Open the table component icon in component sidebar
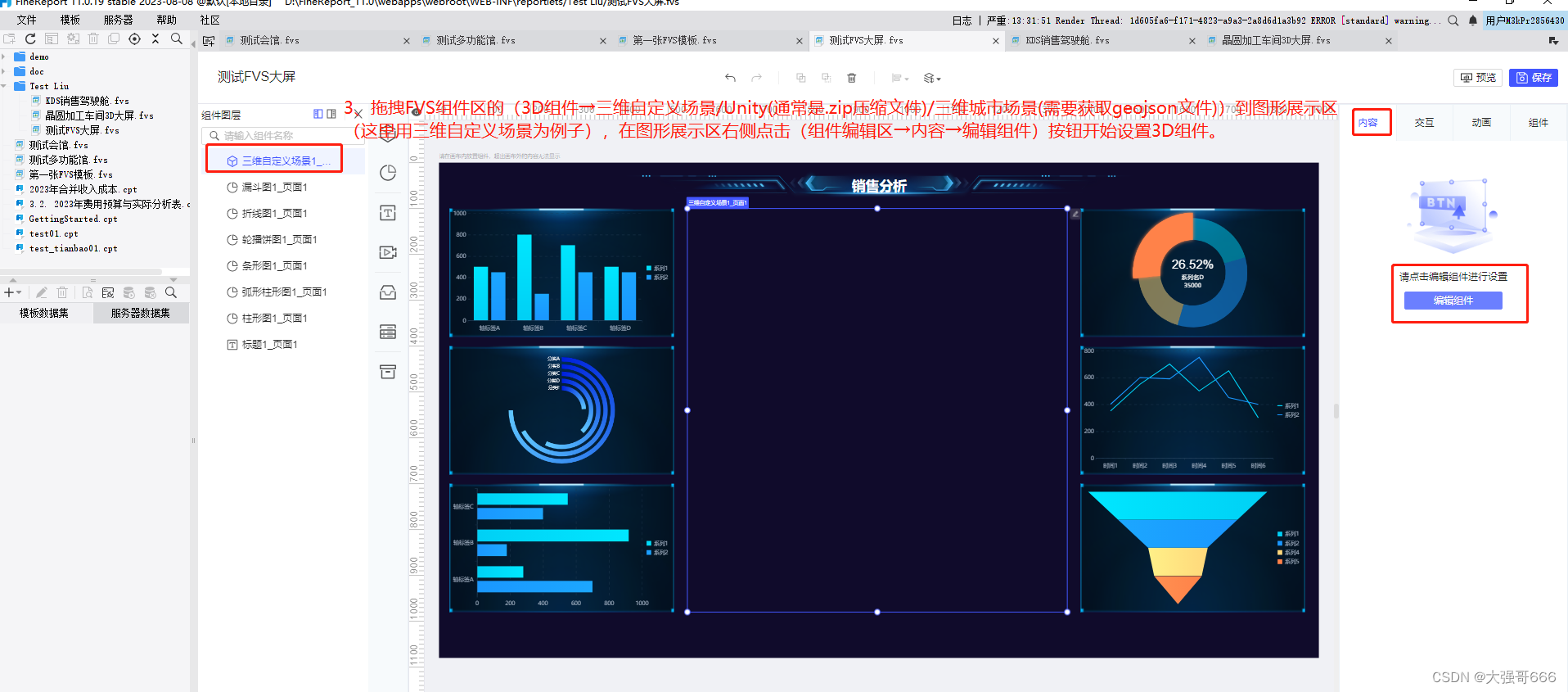The height and width of the screenshot is (692, 1568). 388,332
